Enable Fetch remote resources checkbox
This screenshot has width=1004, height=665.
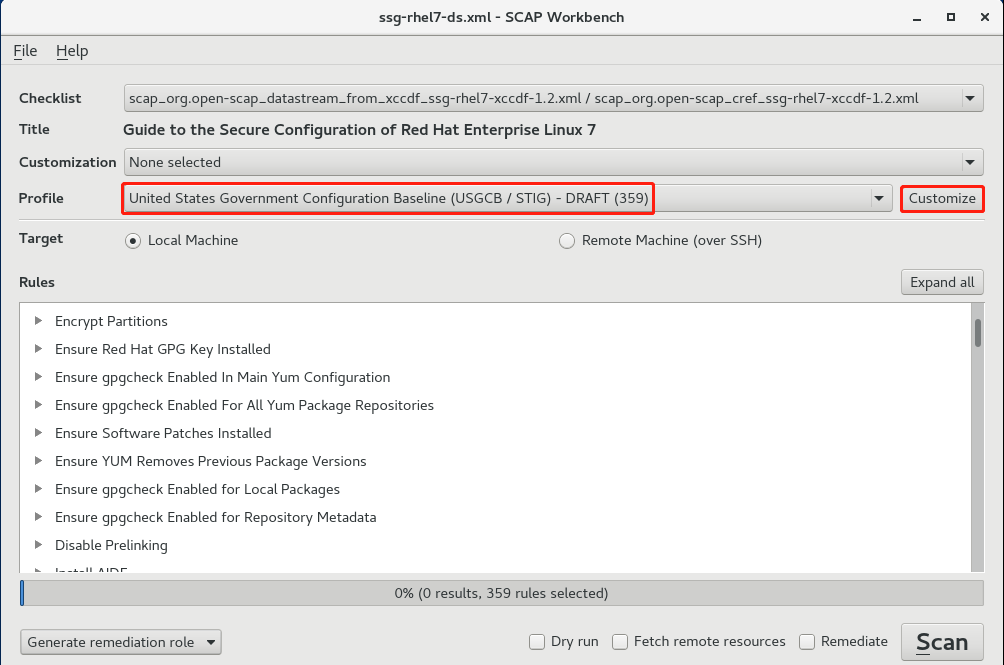(620, 642)
